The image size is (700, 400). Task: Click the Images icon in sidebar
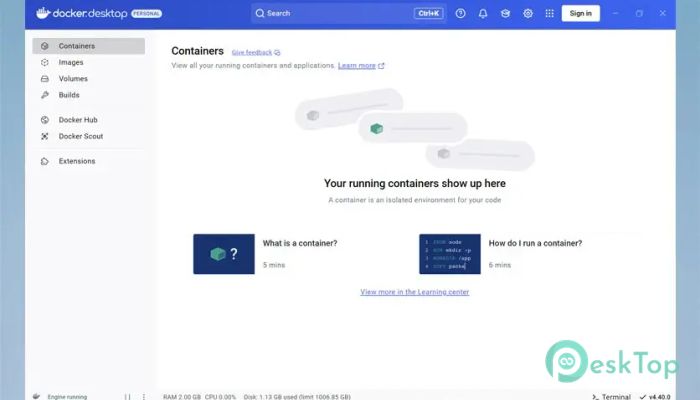[45, 62]
